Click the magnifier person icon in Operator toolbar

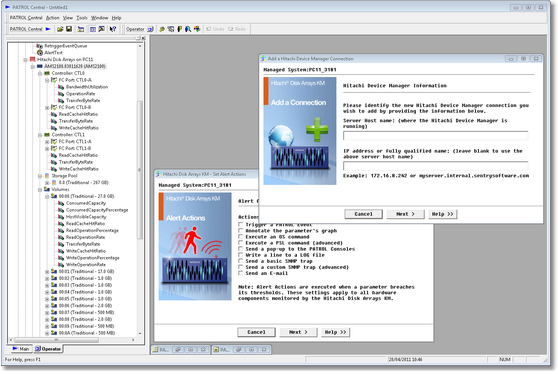coord(188,29)
